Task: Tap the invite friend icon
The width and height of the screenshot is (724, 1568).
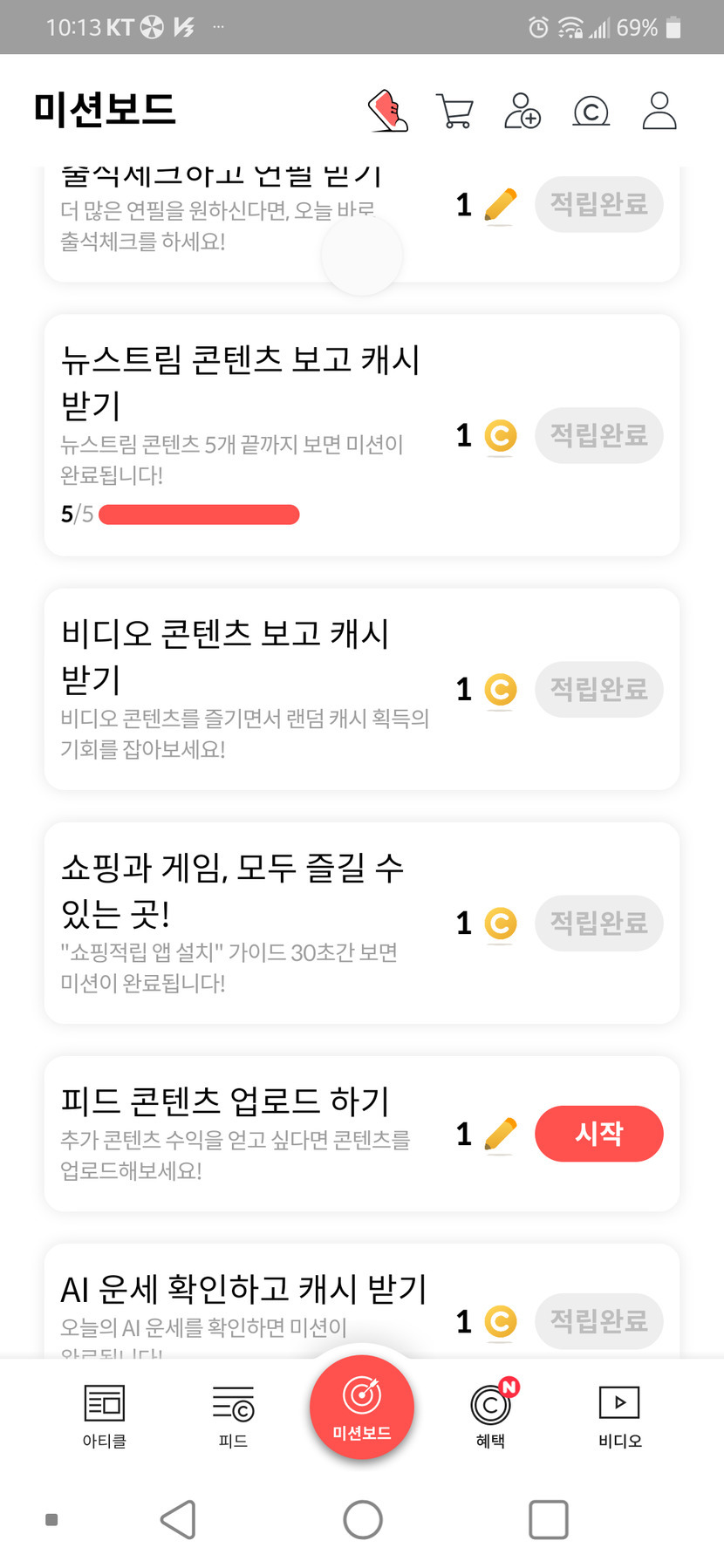Action: tap(523, 112)
